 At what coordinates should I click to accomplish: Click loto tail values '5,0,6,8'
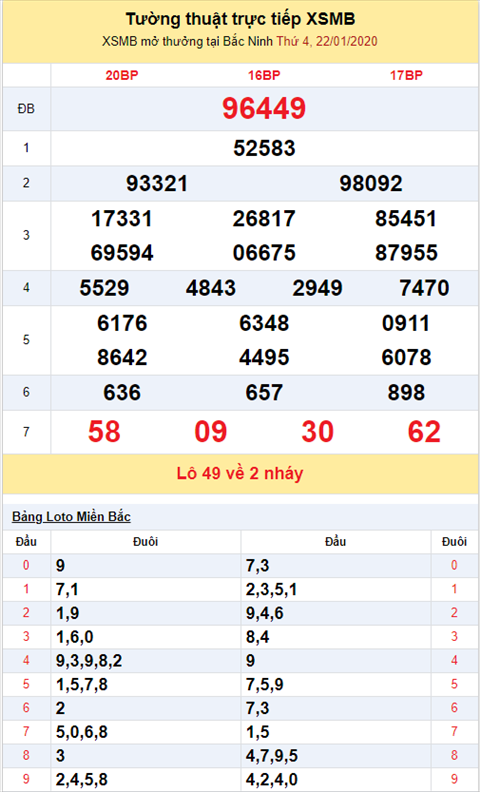(81, 732)
